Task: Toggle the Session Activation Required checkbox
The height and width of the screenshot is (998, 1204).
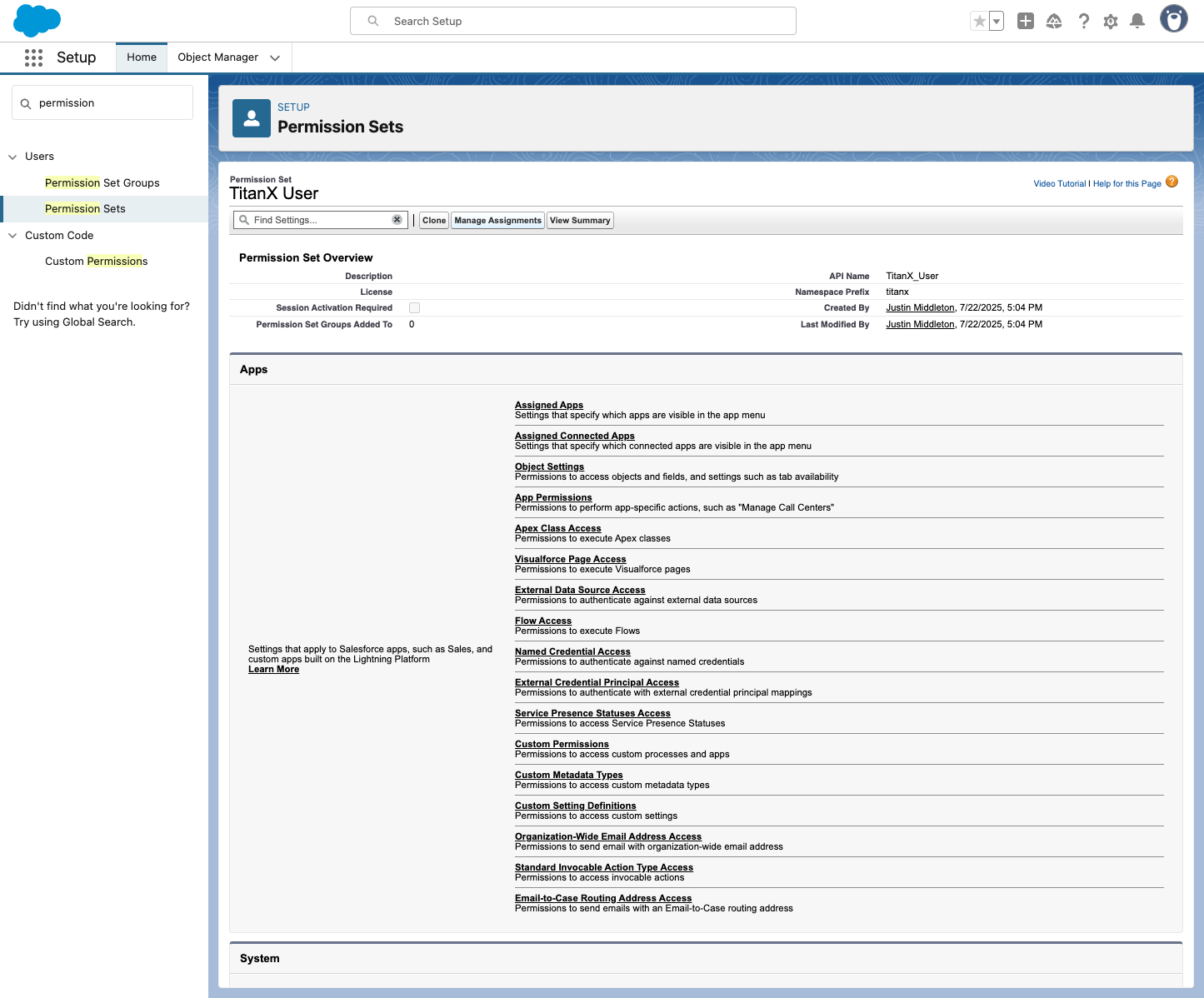Action: tap(414, 308)
